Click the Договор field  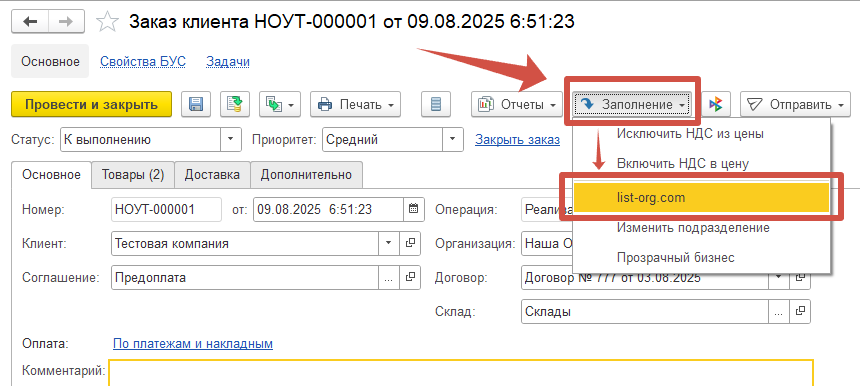point(644,277)
